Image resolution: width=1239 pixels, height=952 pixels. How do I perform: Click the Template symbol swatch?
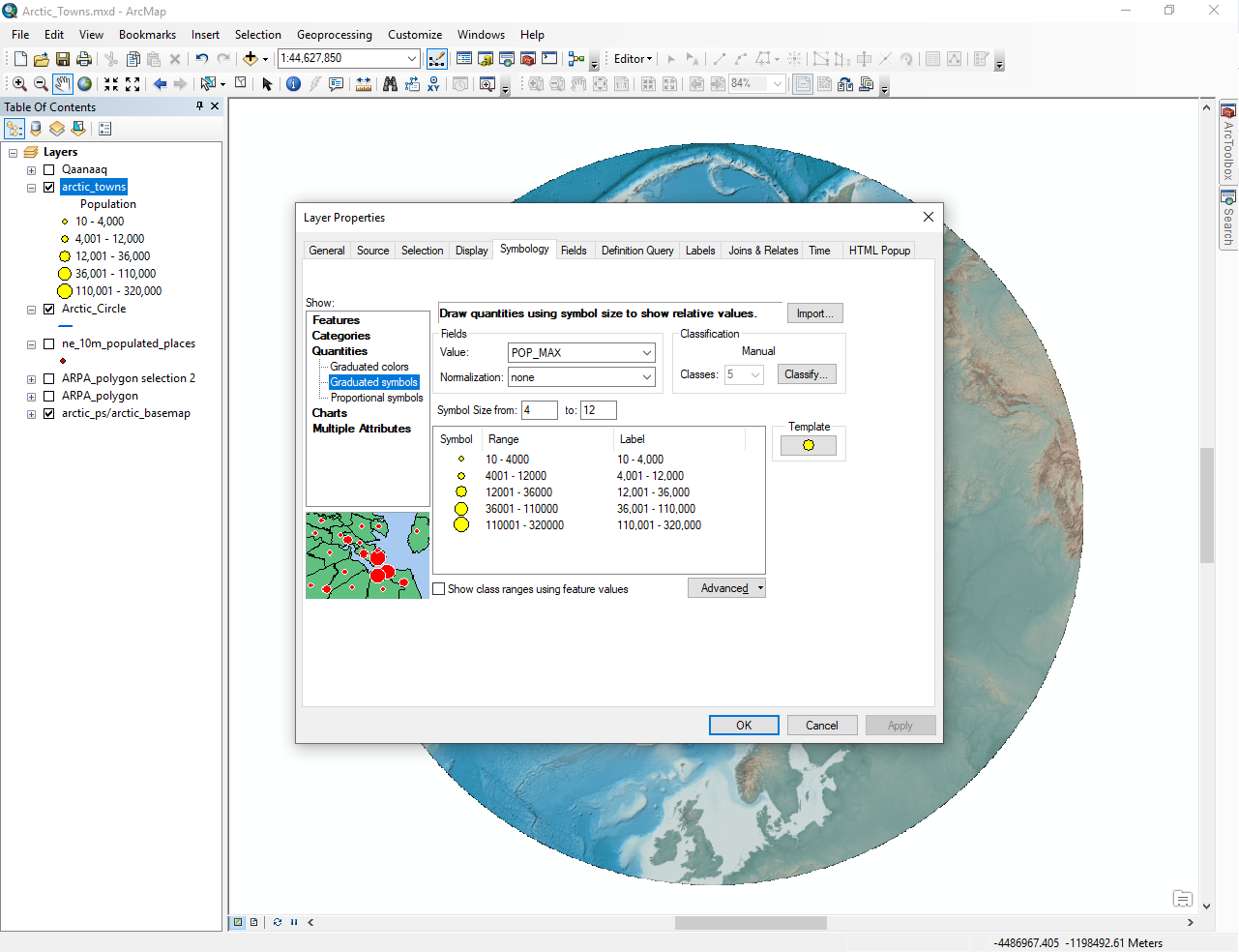809,445
